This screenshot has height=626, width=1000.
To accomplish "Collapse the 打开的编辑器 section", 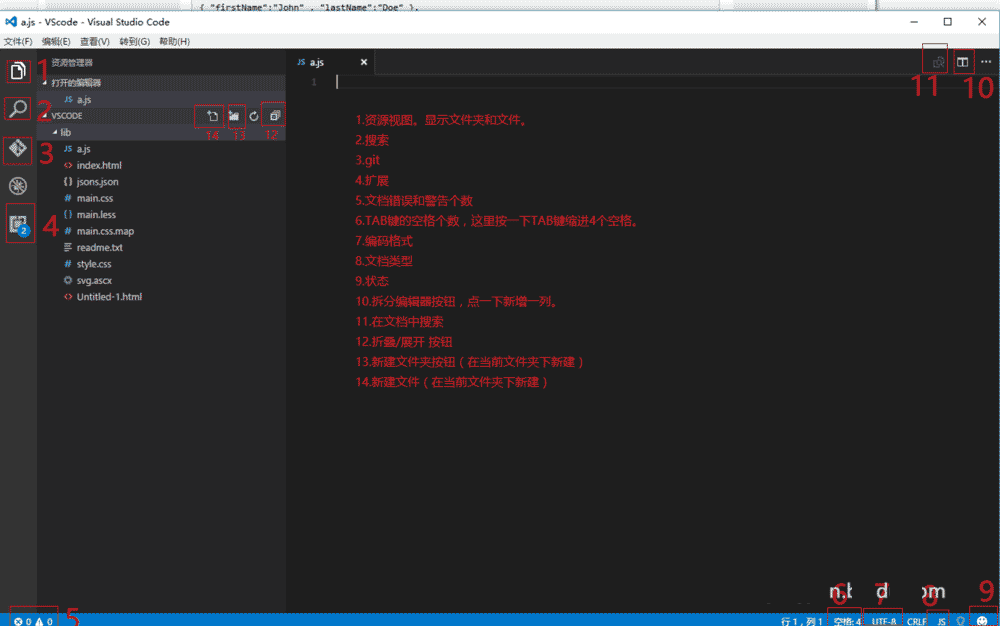I will coord(75,82).
